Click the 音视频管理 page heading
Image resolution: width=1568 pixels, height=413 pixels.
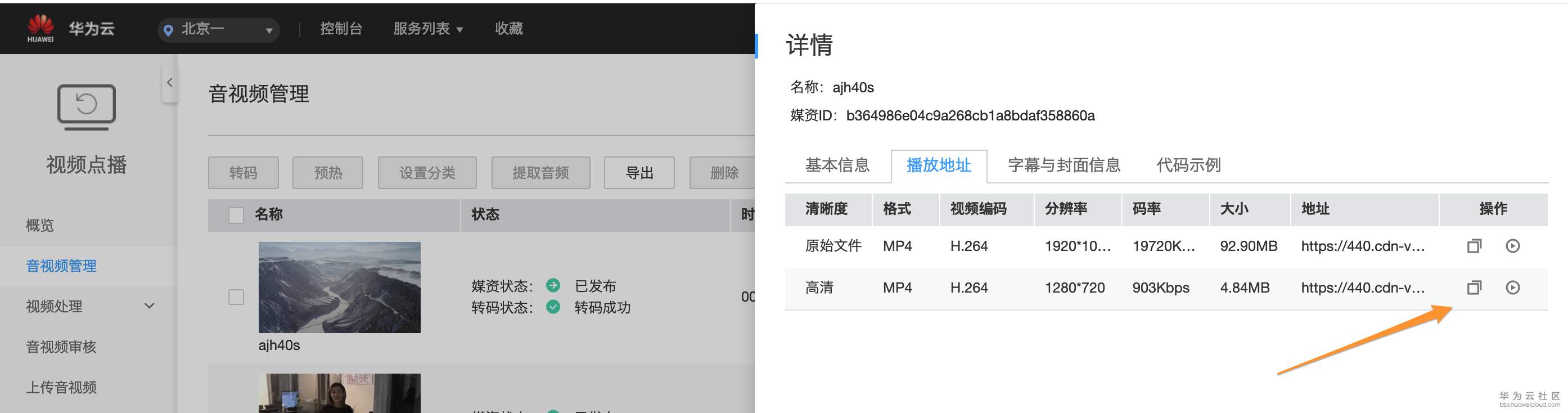tap(259, 94)
